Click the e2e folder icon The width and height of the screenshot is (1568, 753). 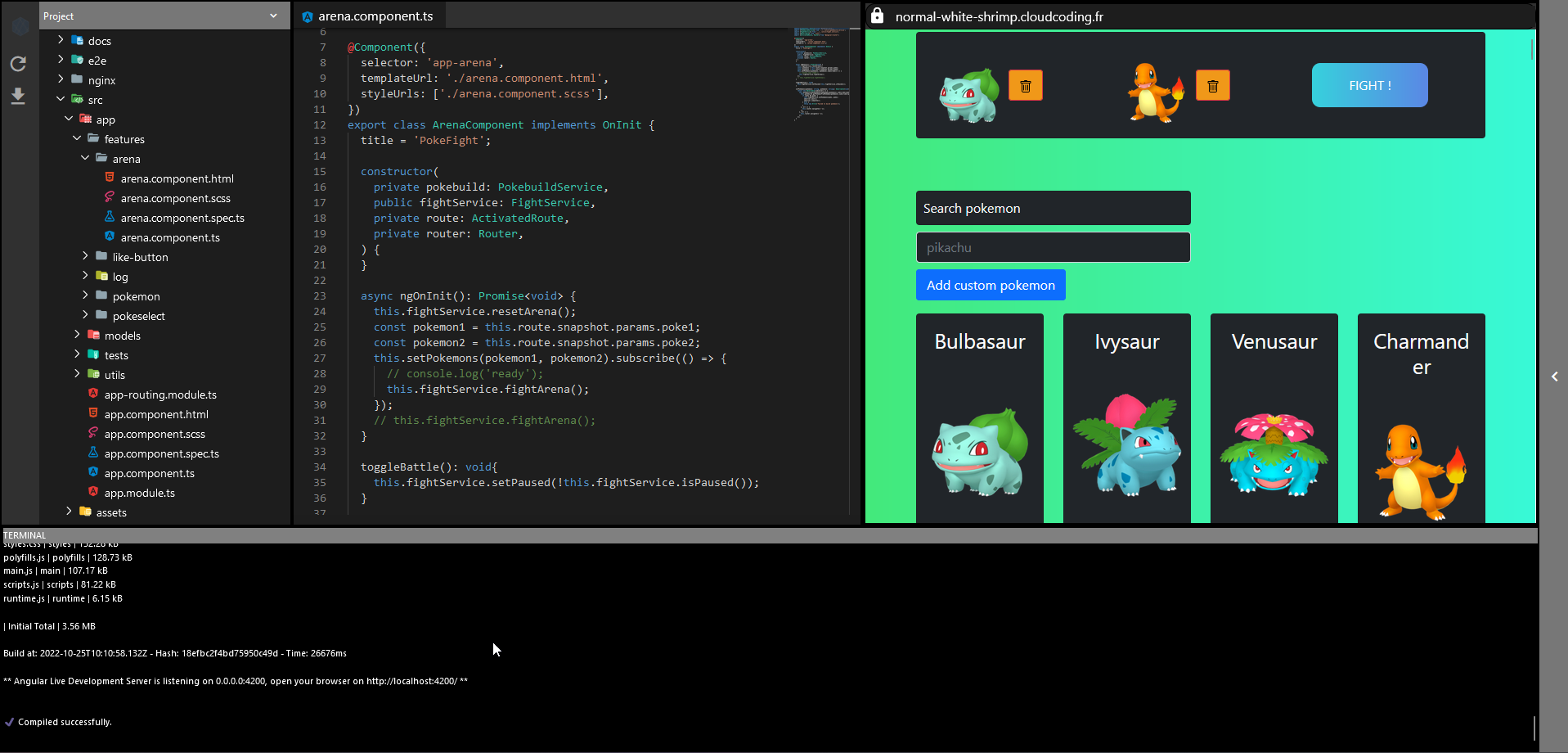pyautogui.click(x=78, y=60)
